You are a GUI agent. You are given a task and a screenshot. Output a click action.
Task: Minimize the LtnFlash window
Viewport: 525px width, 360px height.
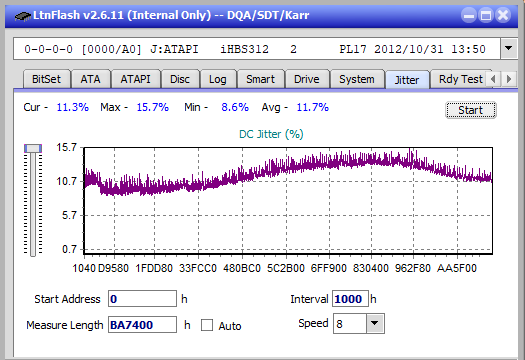click(469, 15)
